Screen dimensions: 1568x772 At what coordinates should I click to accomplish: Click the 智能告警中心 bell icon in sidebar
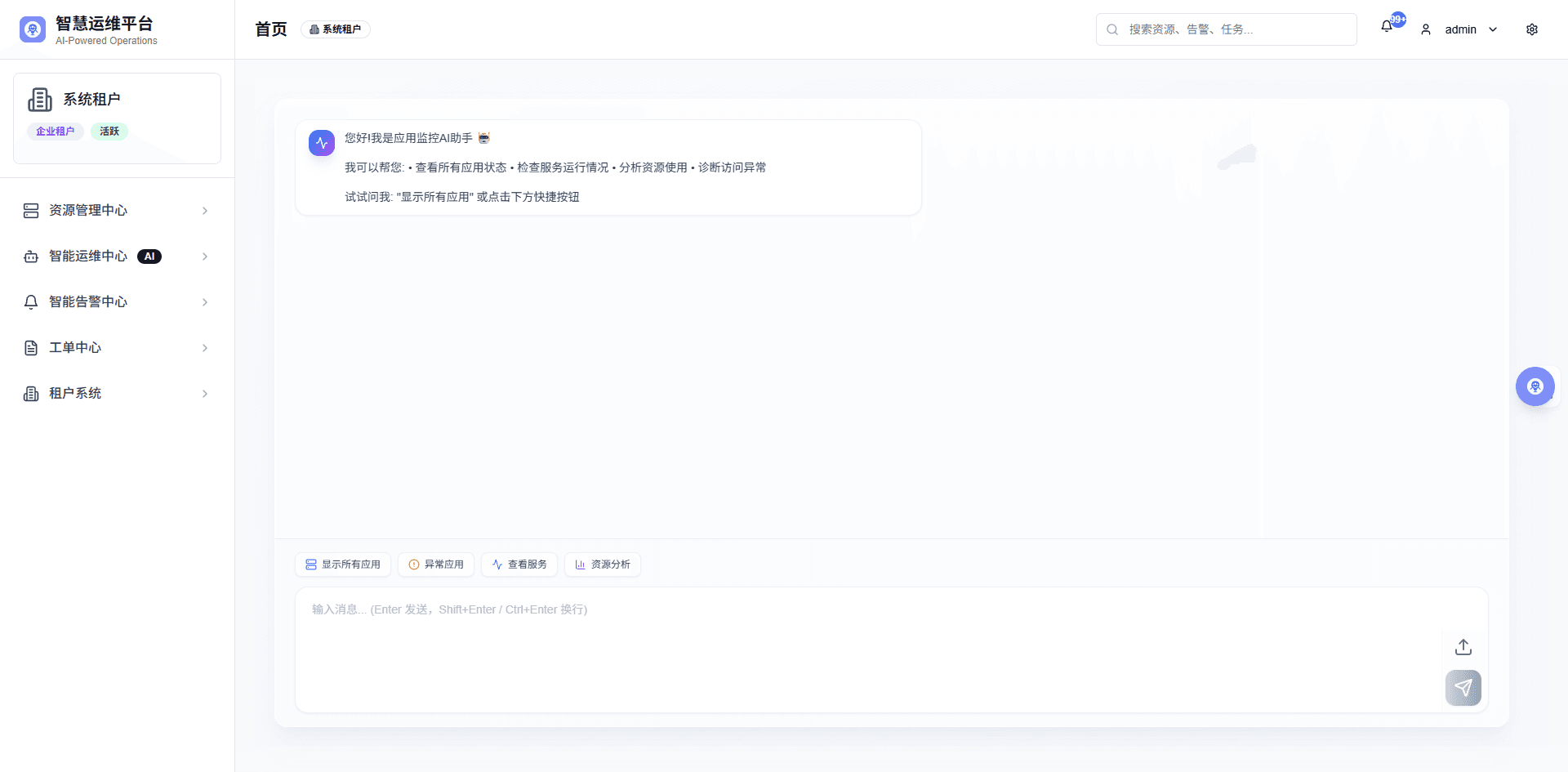tap(31, 302)
